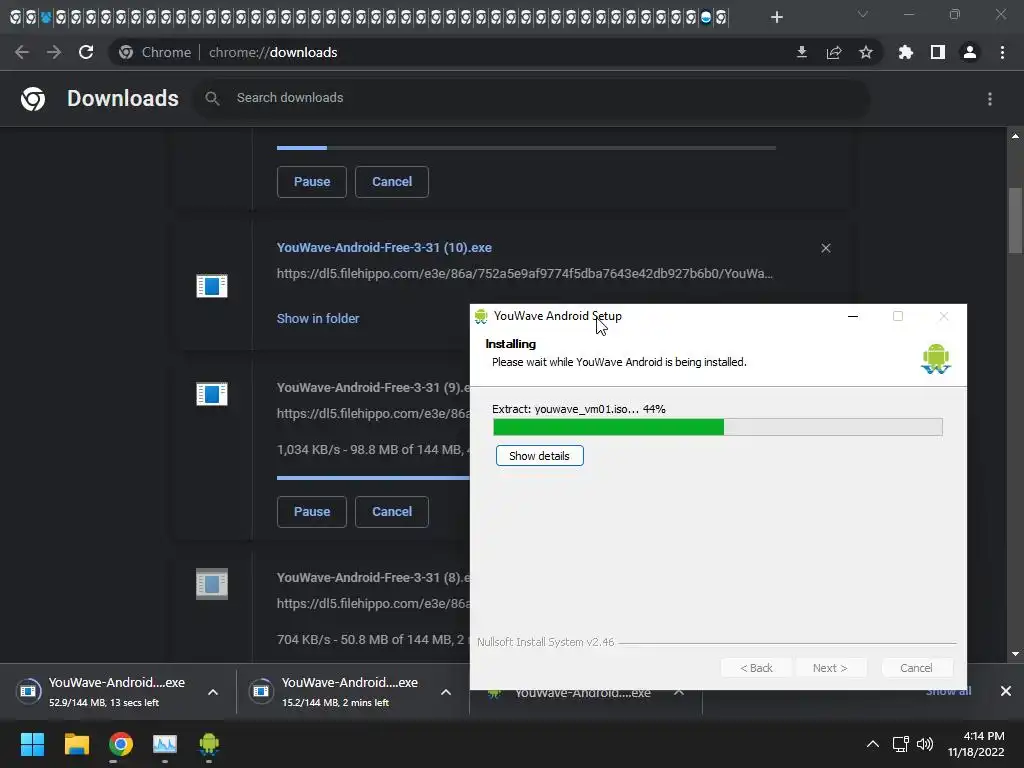Click Show details in the YouWave installer
Image resolution: width=1024 pixels, height=768 pixels.
539,456
